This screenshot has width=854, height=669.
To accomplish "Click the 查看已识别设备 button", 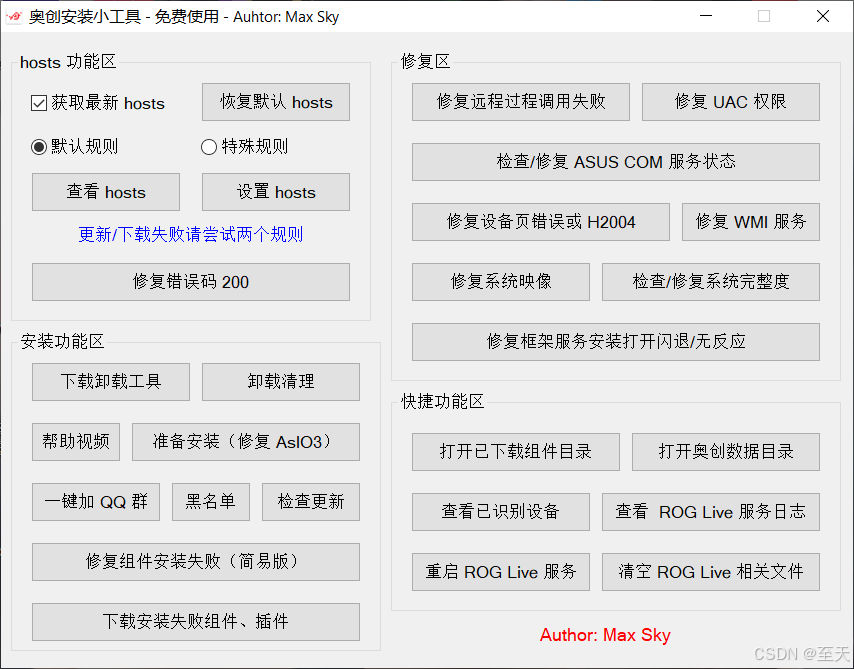I will tap(501, 512).
